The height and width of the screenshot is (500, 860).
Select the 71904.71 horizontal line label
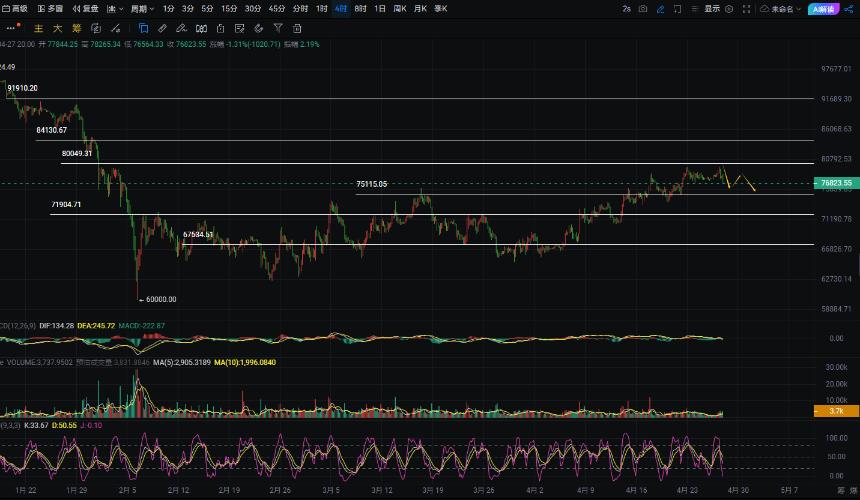(x=66, y=204)
